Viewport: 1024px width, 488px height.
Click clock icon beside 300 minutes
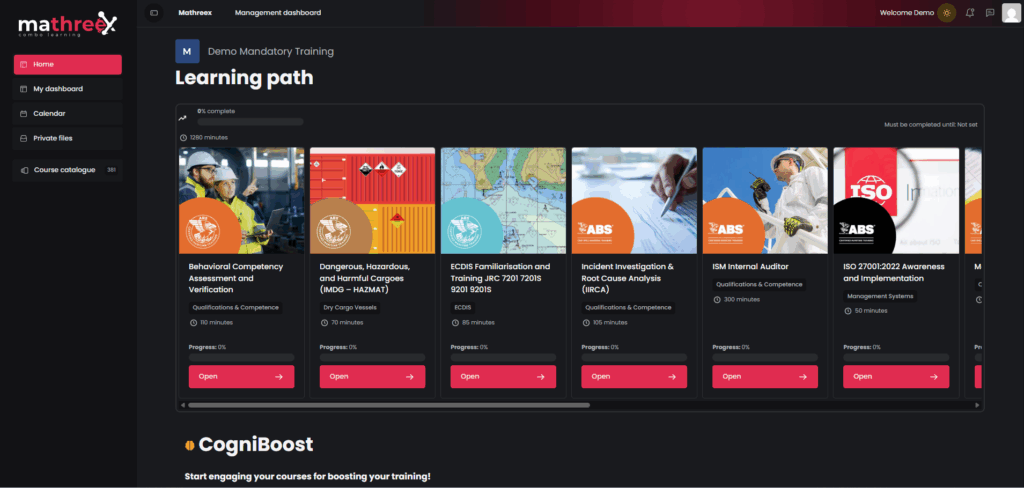click(x=717, y=299)
